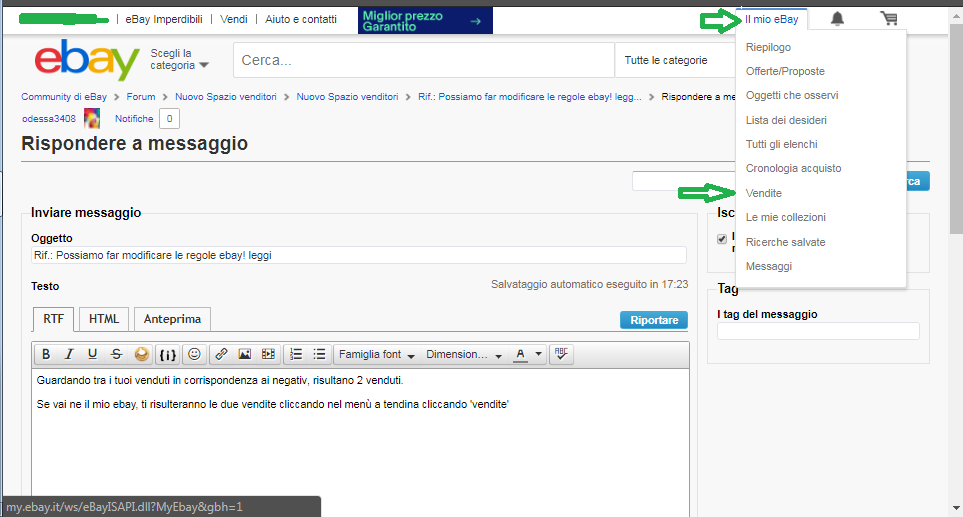Open Oggetti che osservi menu entry
Viewport: 963px width, 517px height.
click(792, 95)
